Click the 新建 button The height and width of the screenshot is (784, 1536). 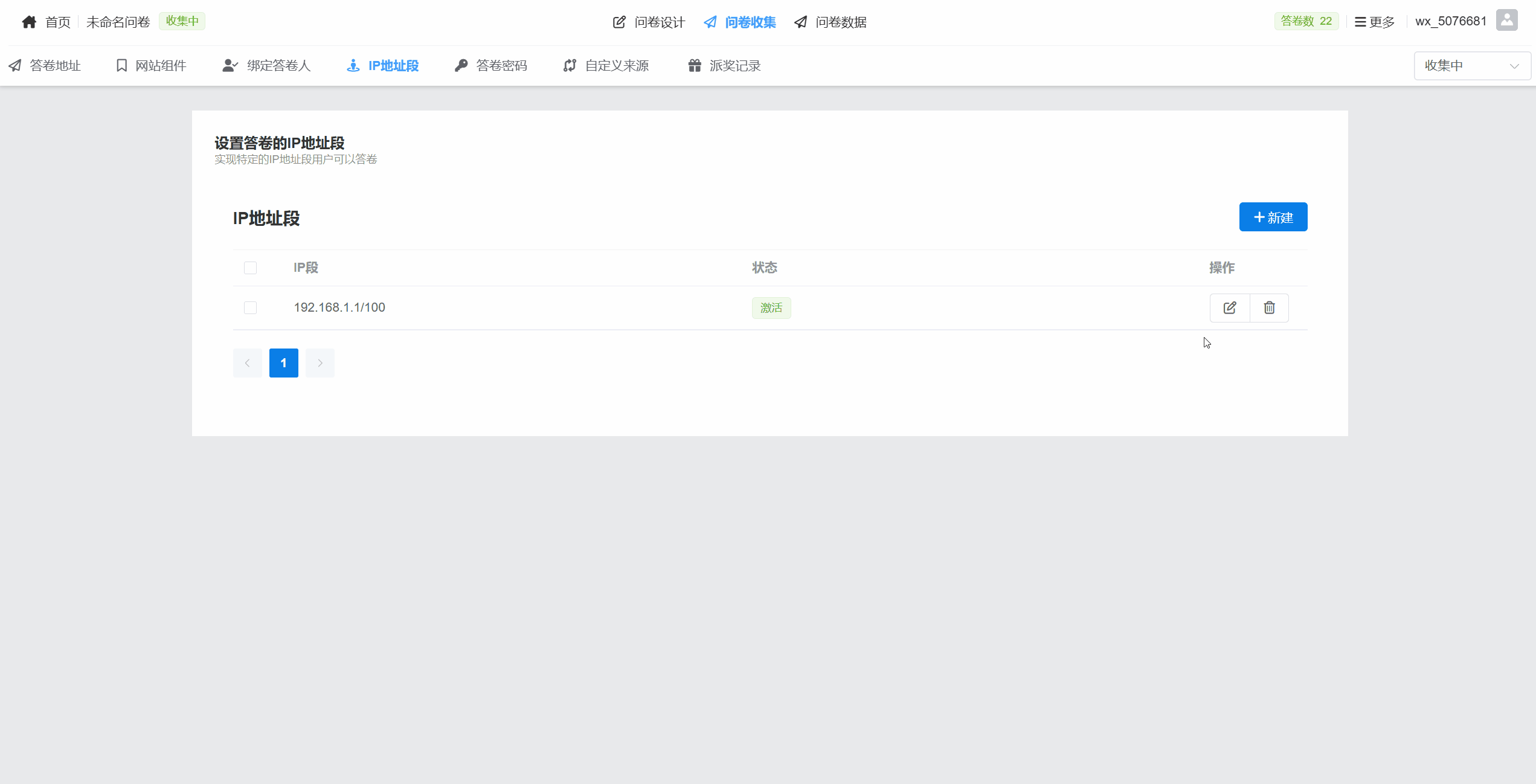[x=1273, y=217]
